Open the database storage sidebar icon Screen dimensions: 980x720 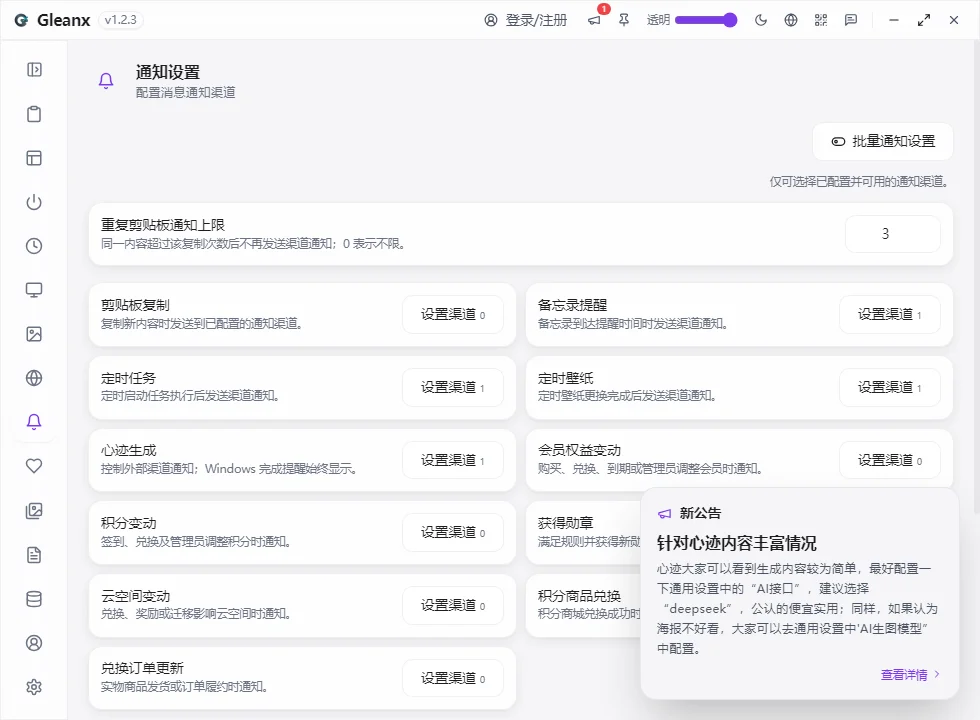34,599
